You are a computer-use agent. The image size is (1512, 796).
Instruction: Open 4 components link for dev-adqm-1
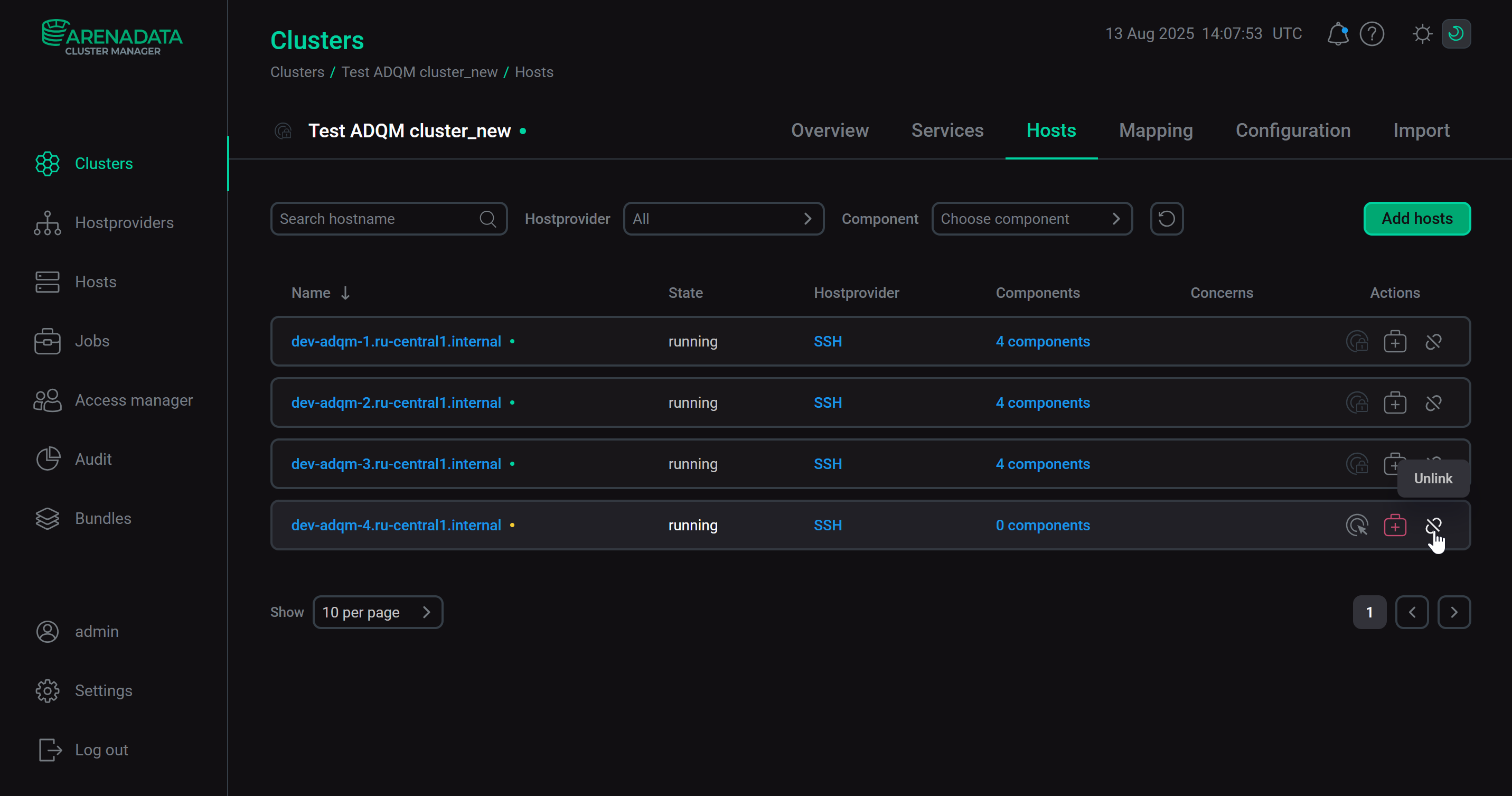1043,342
